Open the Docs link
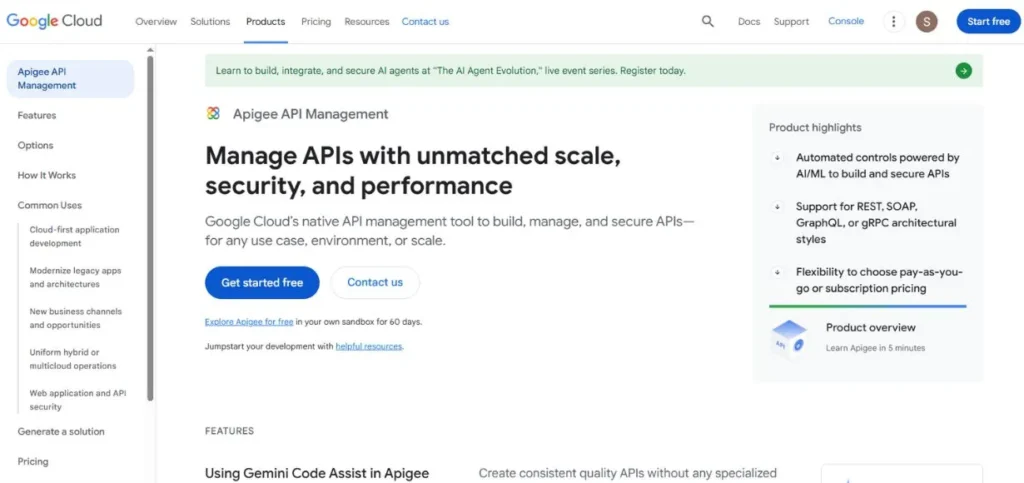The height and width of the screenshot is (483, 1024). point(749,22)
